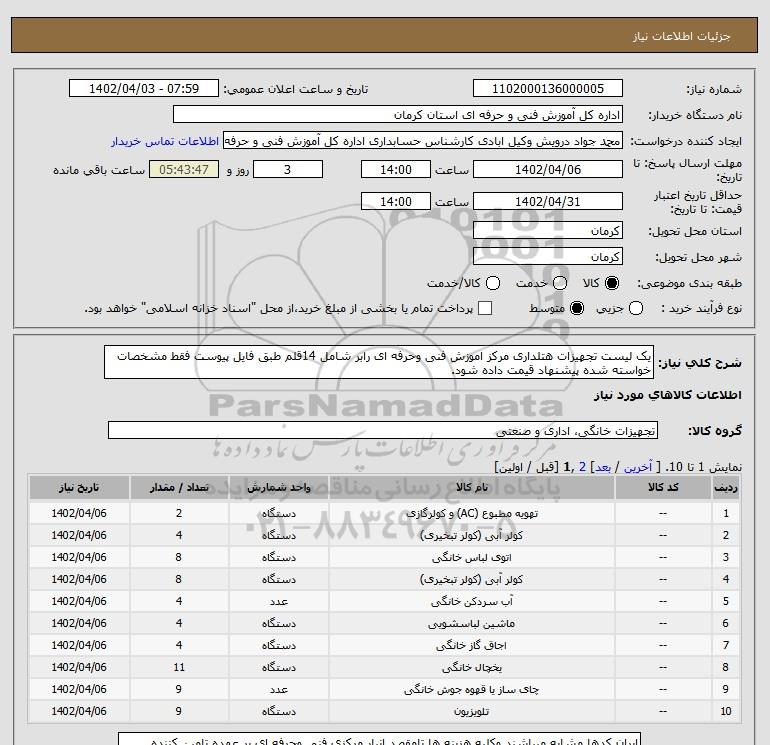The image size is (770, 745).
Task: Select row یخچال خانگی
Action: tap(384, 667)
